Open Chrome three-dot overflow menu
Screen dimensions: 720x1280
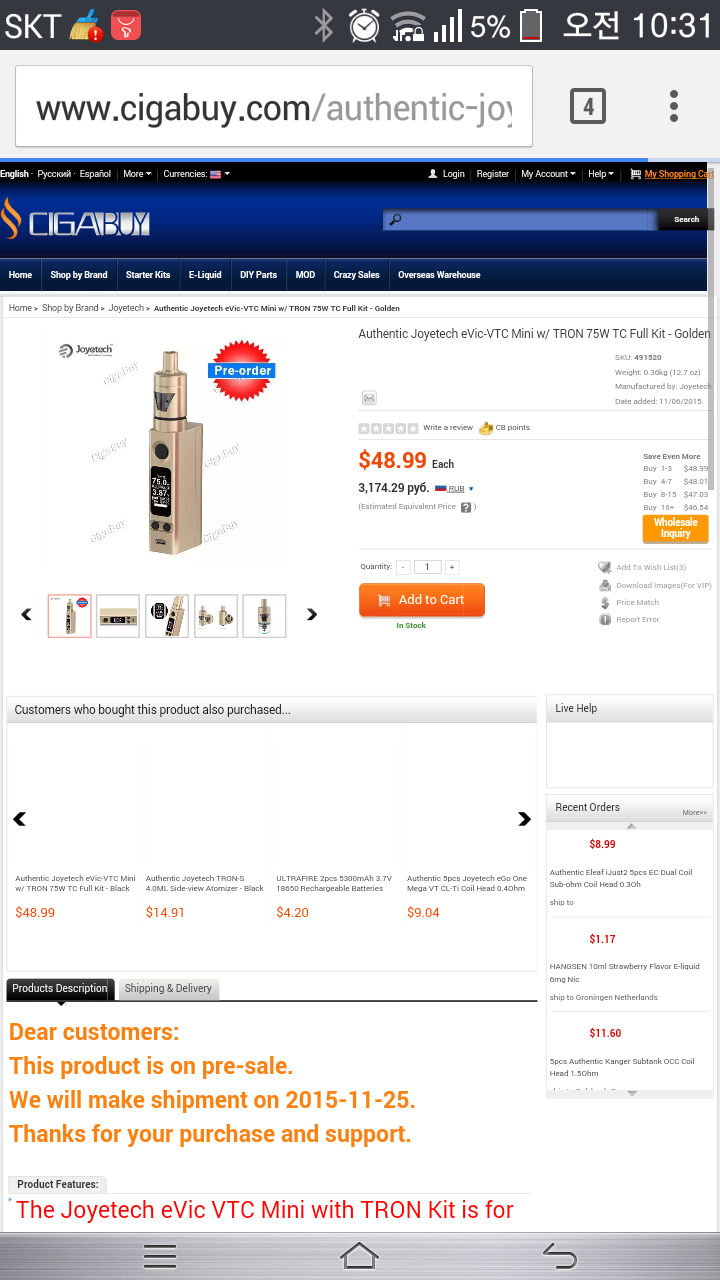click(x=674, y=106)
